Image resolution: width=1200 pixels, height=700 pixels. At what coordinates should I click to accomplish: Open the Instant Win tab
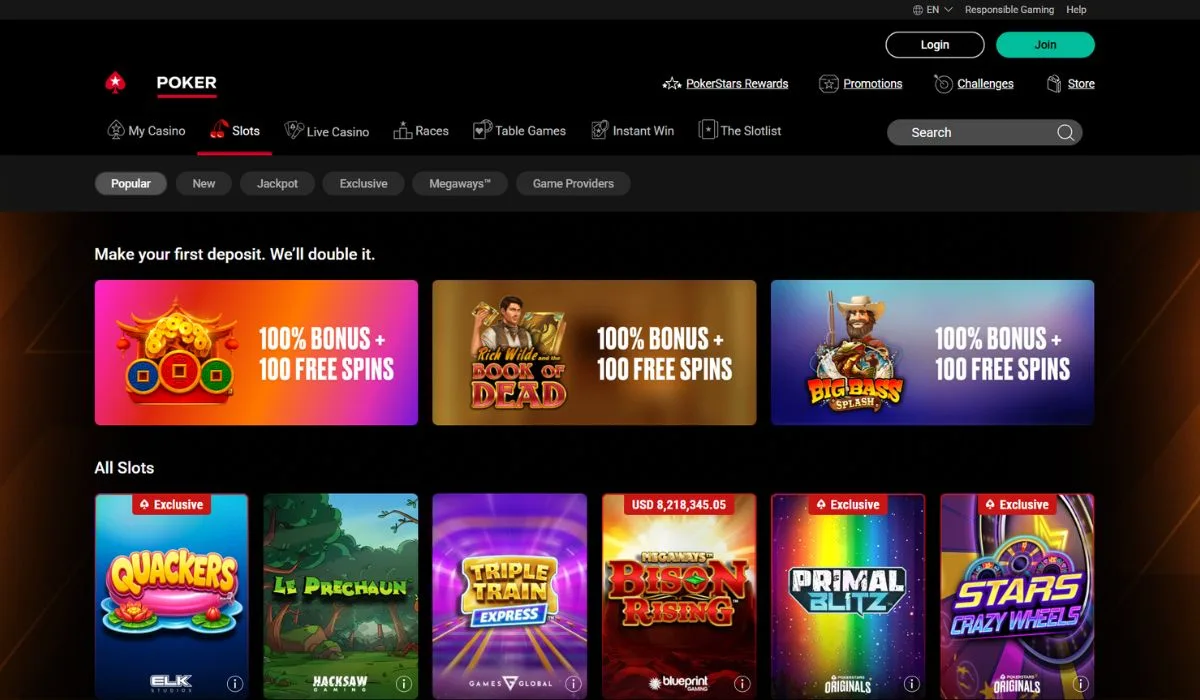(x=632, y=131)
